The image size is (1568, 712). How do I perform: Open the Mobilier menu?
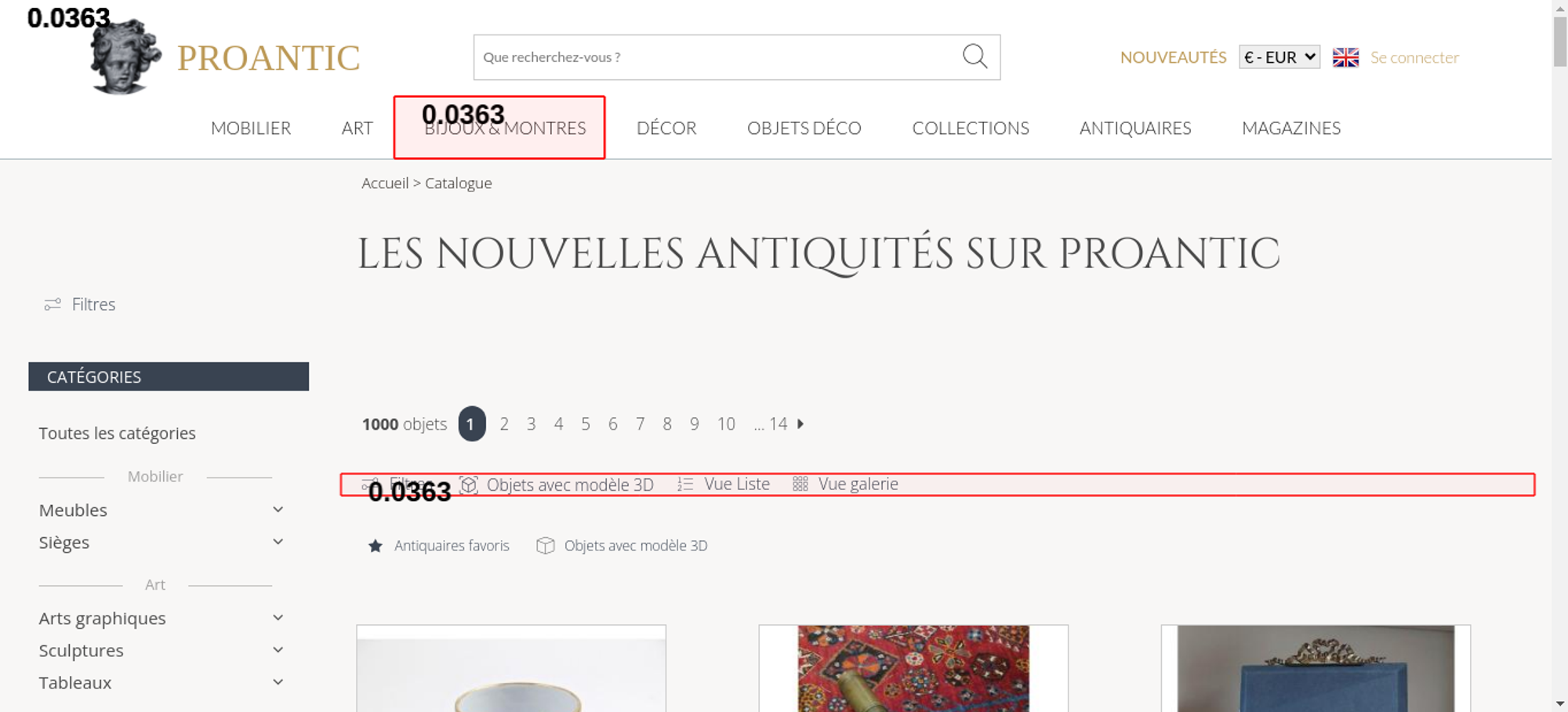(251, 128)
